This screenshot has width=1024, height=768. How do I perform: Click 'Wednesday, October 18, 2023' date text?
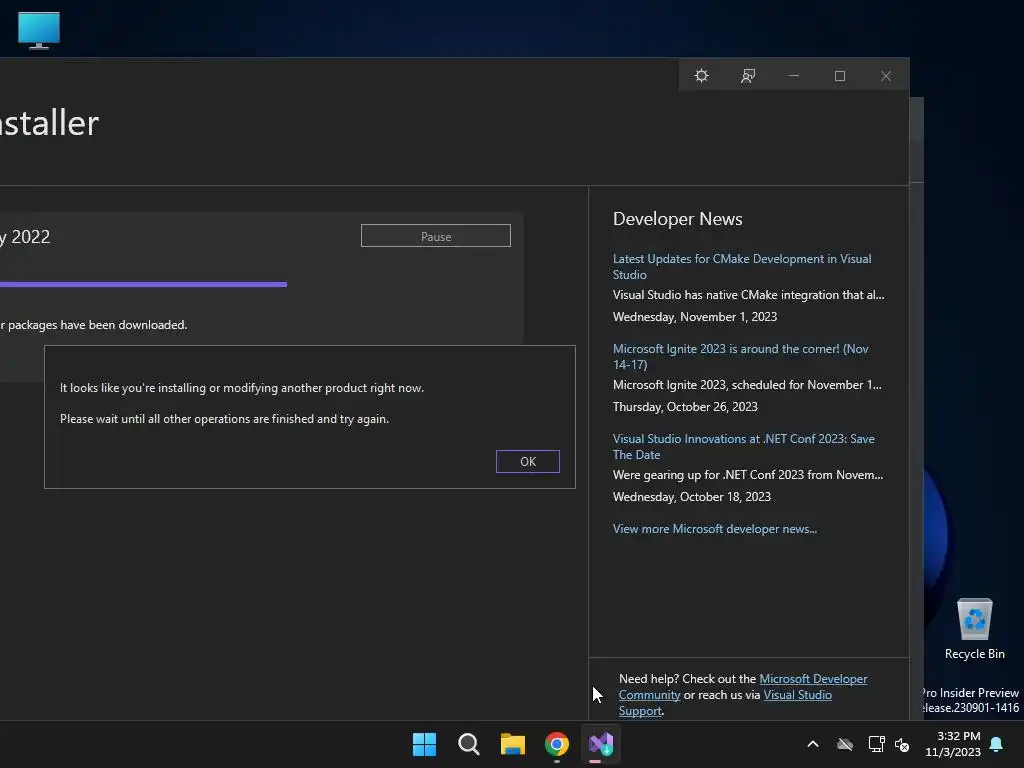pyautogui.click(x=692, y=497)
